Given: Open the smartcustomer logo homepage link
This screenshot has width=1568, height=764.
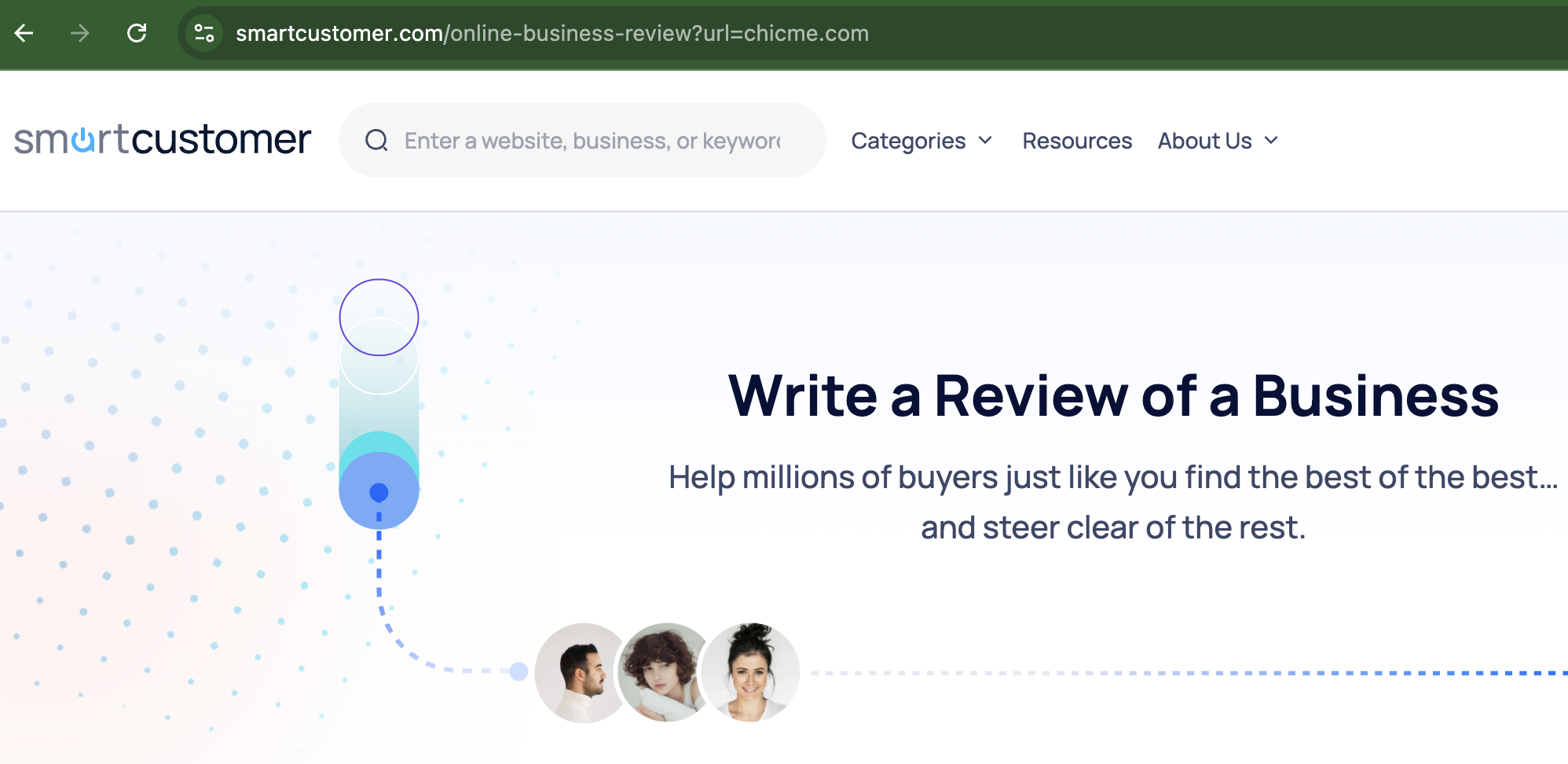Looking at the screenshot, I should point(163,139).
